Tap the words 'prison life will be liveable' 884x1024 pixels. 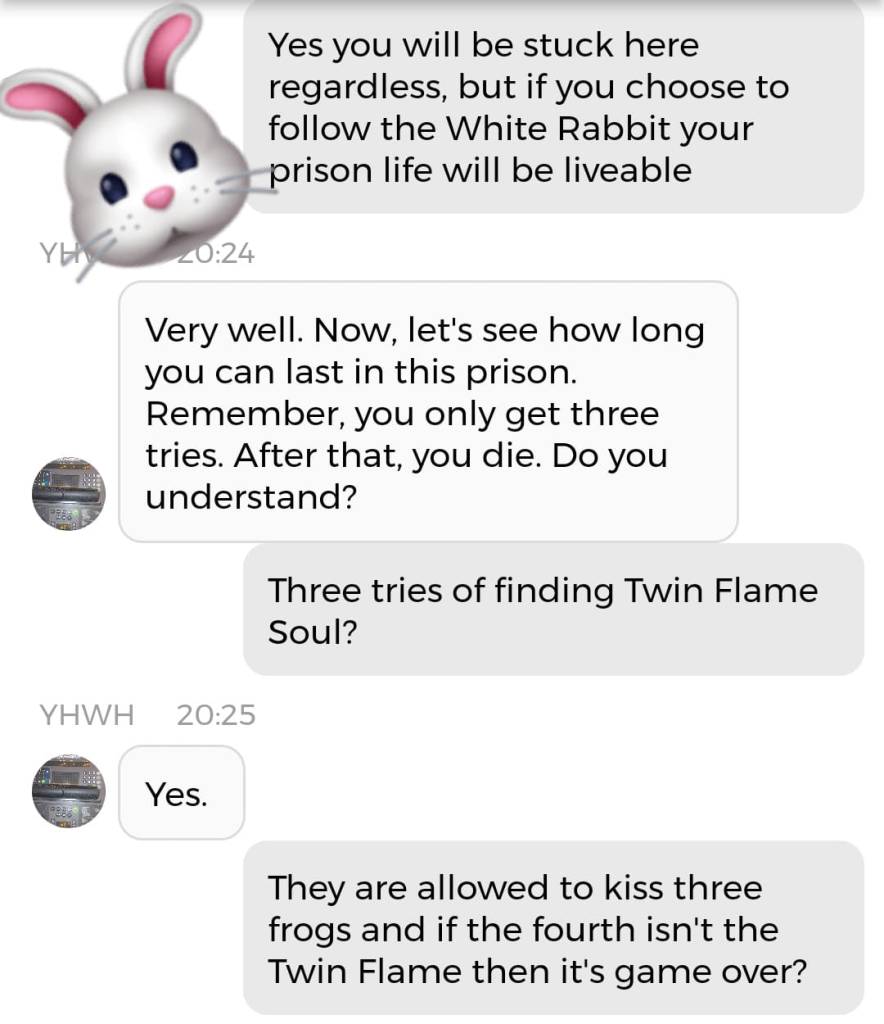[x=480, y=171]
